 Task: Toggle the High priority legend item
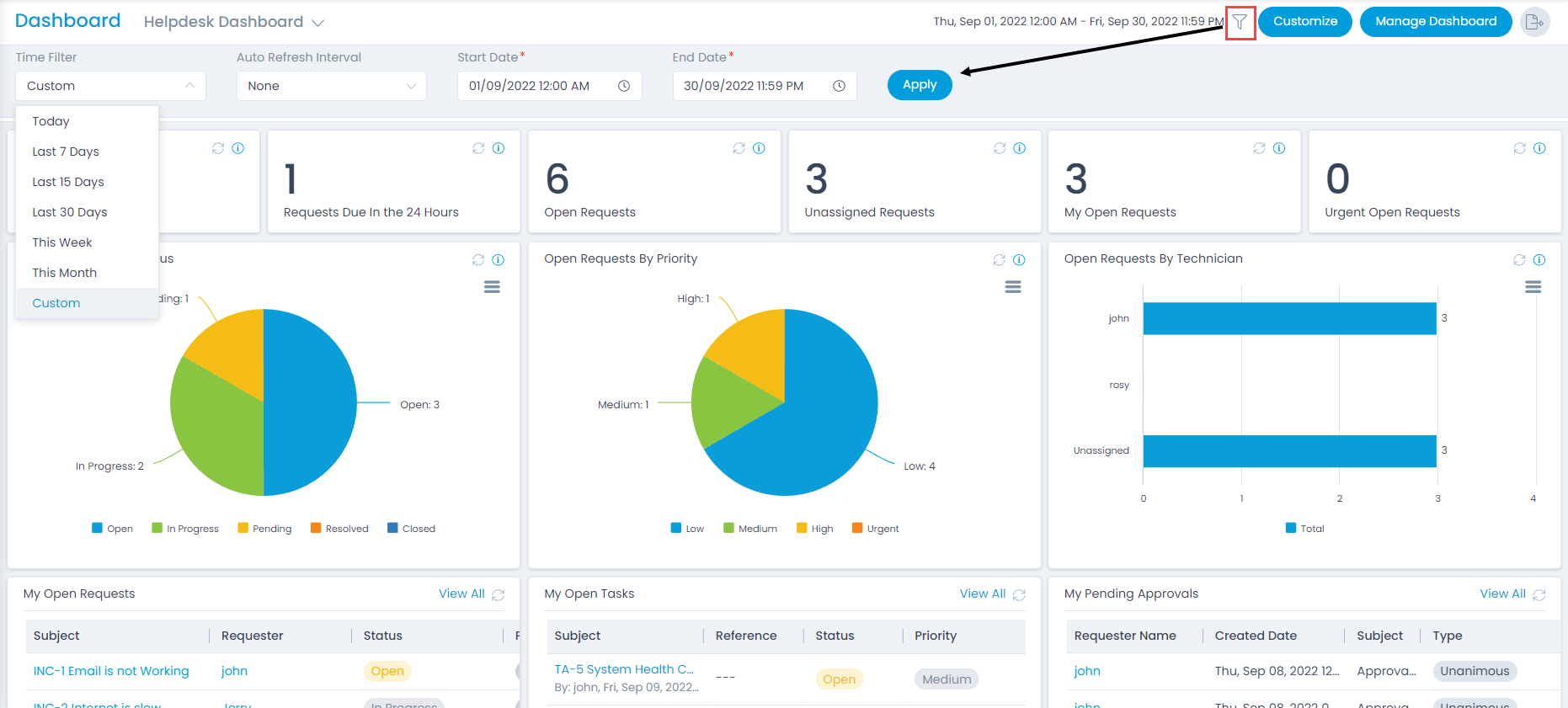pos(815,529)
